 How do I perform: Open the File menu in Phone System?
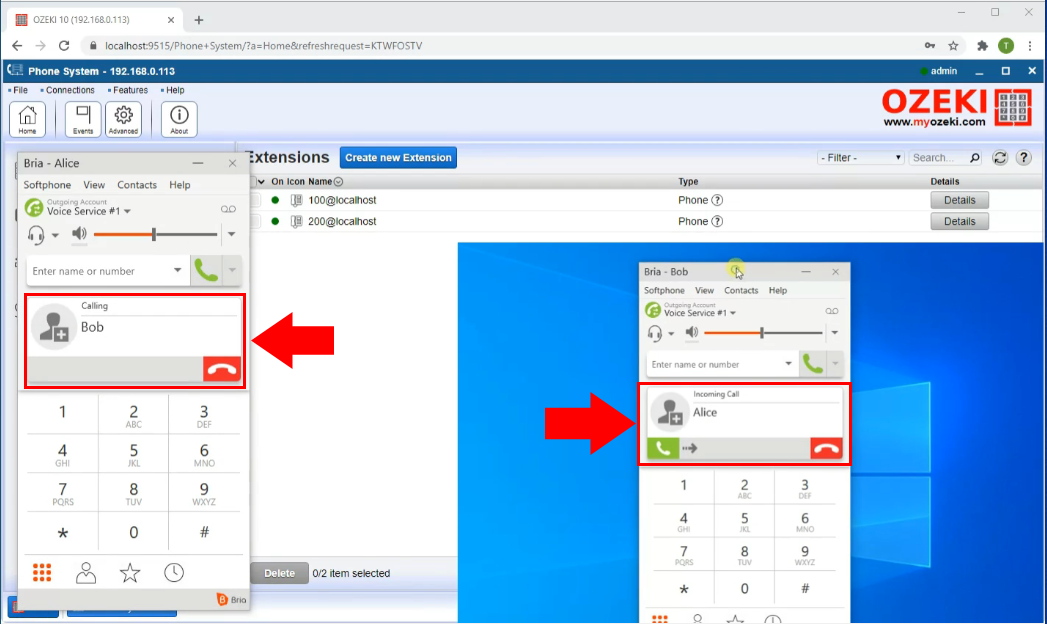pos(21,90)
